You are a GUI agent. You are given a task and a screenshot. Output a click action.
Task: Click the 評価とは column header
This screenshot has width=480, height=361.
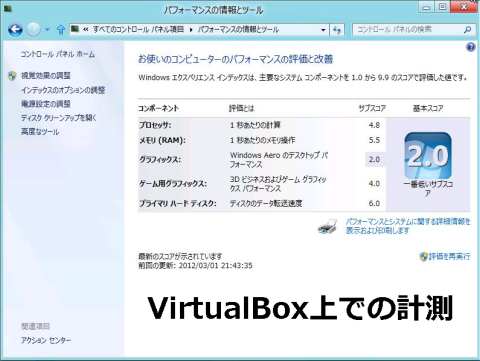(241, 108)
